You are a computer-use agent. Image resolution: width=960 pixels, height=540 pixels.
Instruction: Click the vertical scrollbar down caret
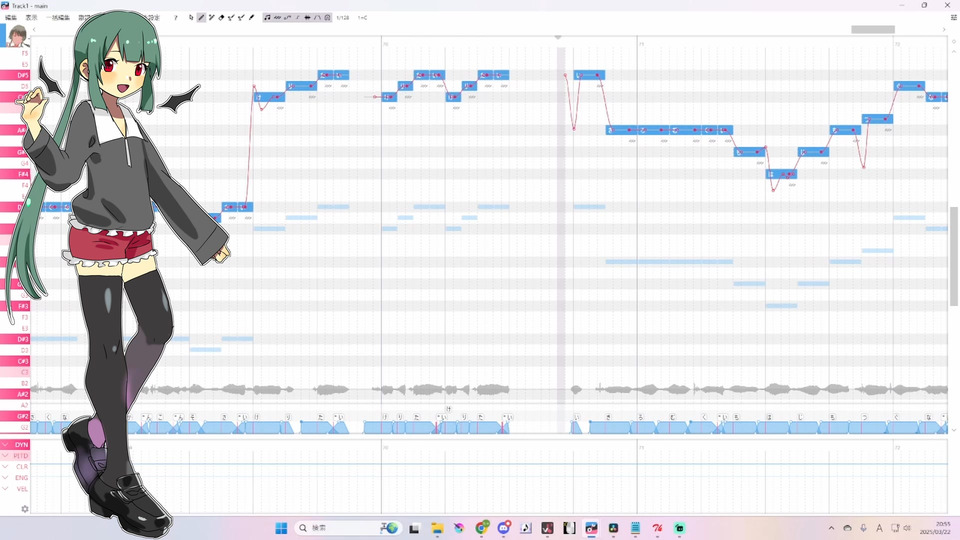click(954, 430)
